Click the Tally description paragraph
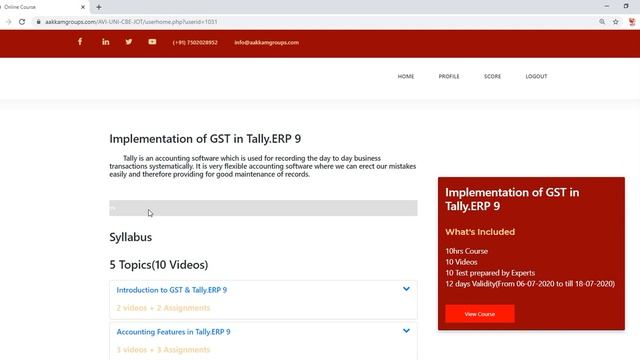The height and width of the screenshot is (360, 640). (262, 166)
